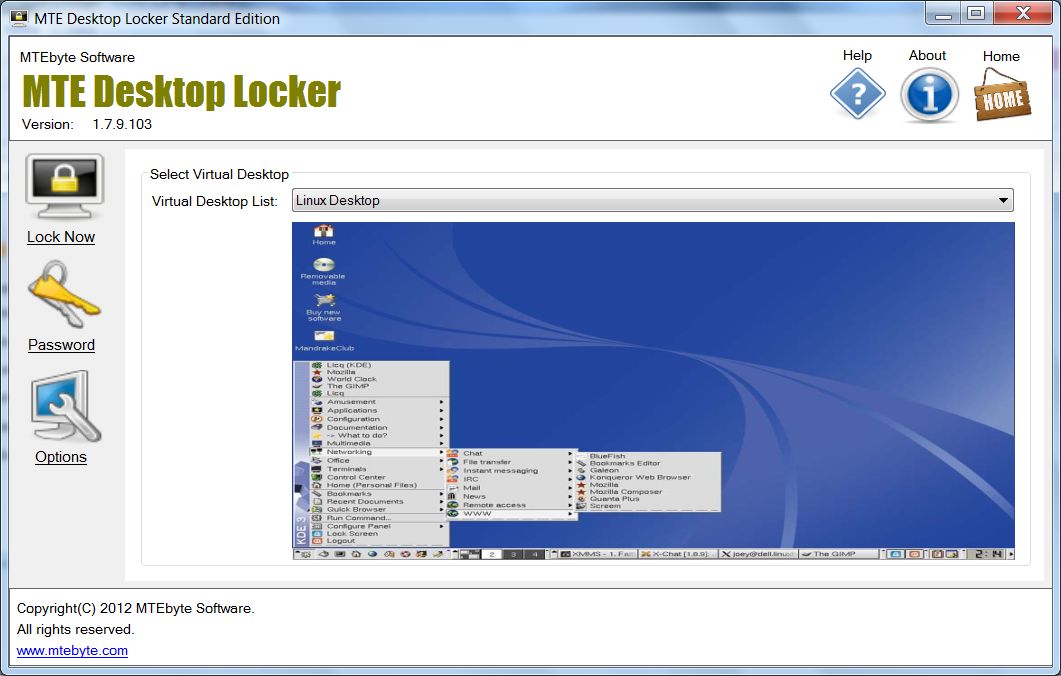Image resolution: width=1061 pixels, height=676 pixels.
Task: Close the MTE Desktop Locker window
Action: [x=1022, y=14]
